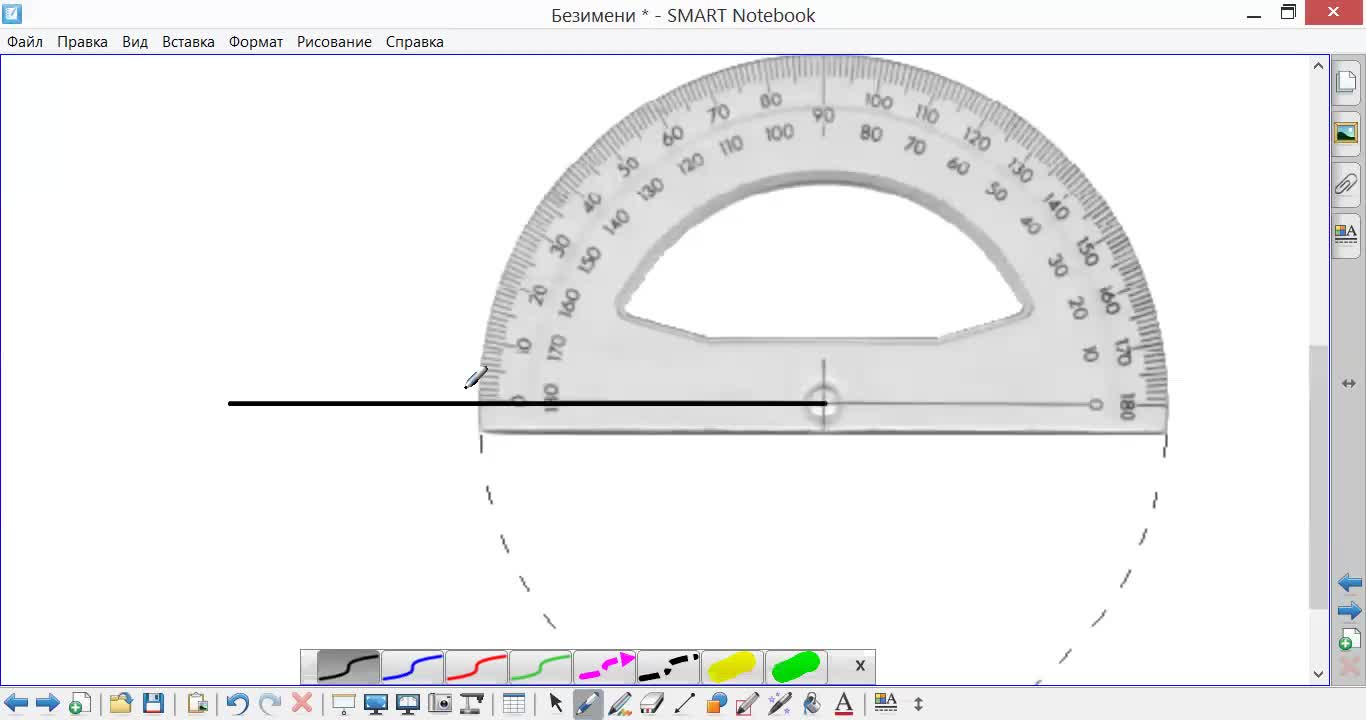Click the vertical scrollbar thumb
This screenshot has height=720, width=1366.
tap(1318, 477)
